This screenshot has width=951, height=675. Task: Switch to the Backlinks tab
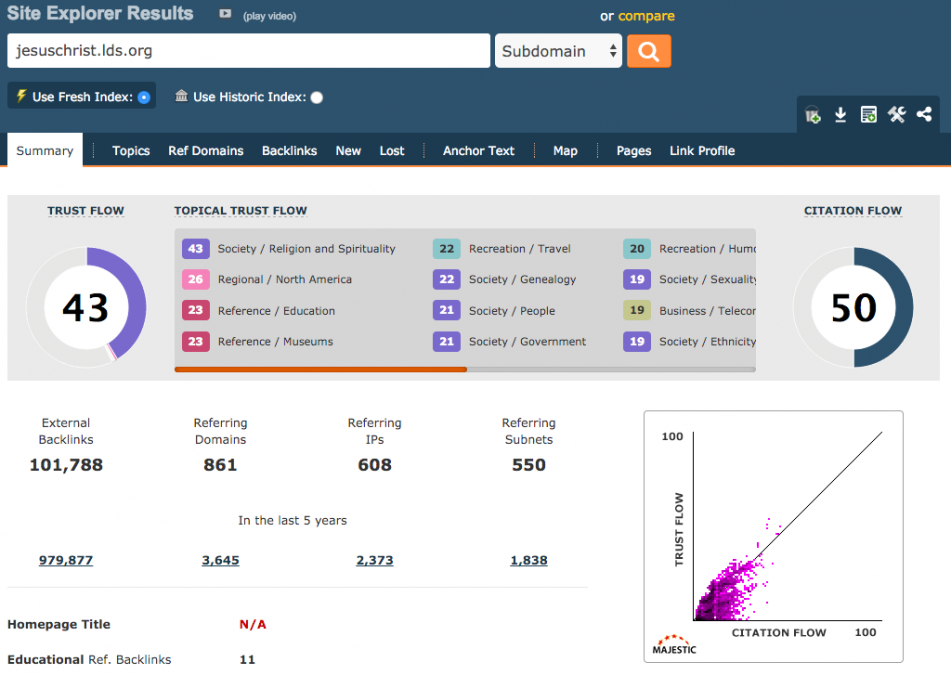click(x=289, y=150)
